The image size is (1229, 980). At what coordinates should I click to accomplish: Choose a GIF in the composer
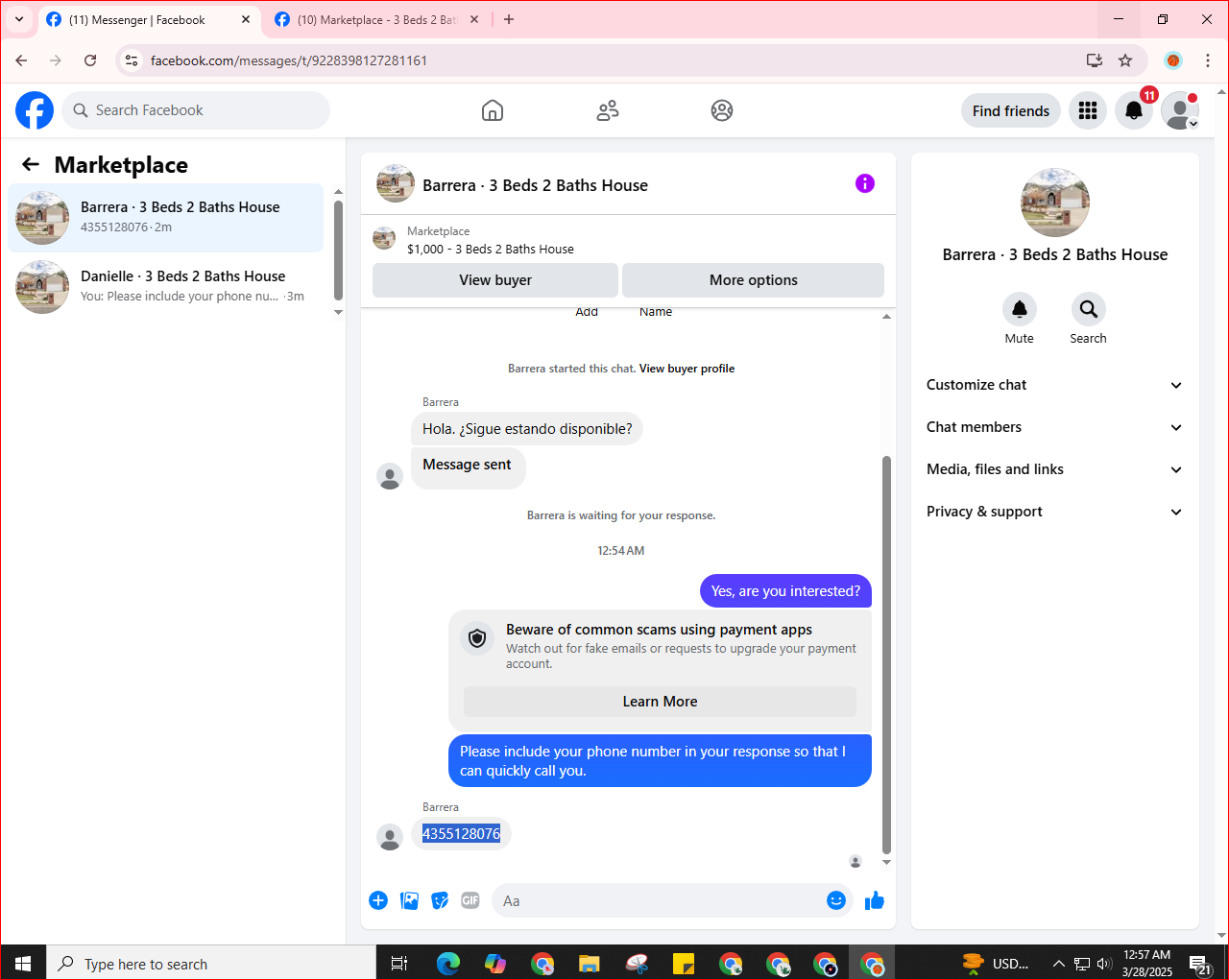pos(470,900)
